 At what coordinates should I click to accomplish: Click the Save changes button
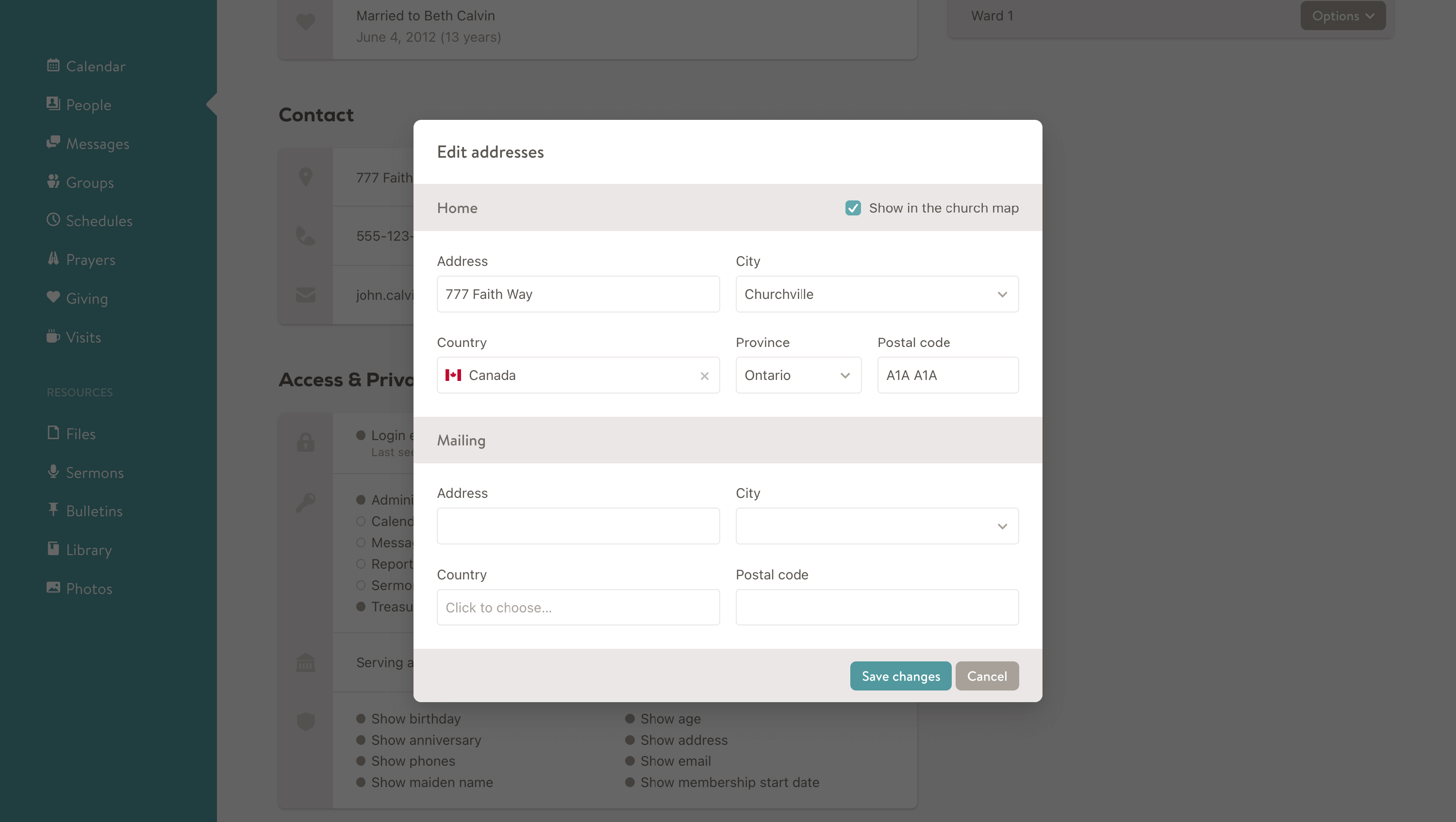click(900, 676)
